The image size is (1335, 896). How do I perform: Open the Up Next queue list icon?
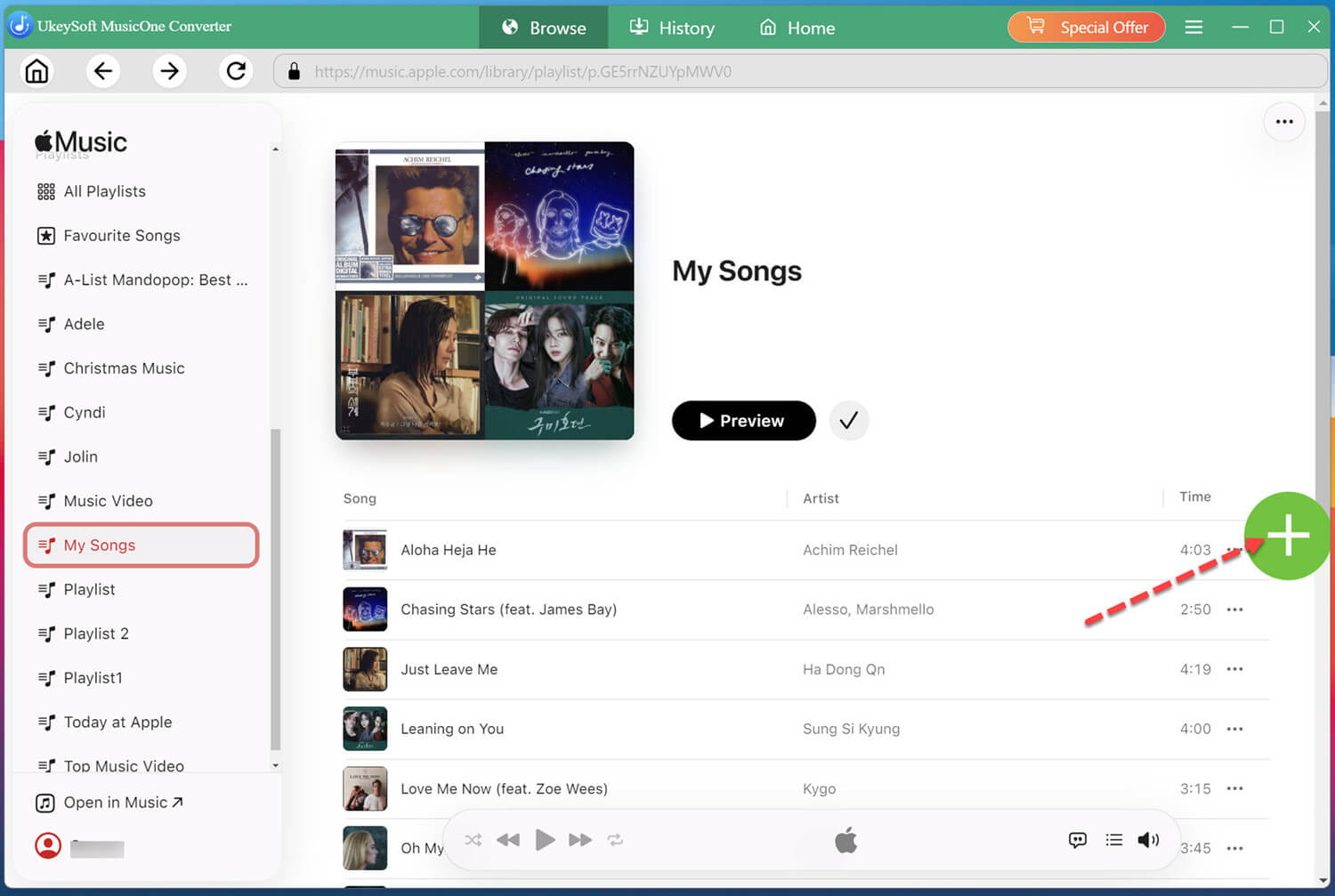(1113, 840)
